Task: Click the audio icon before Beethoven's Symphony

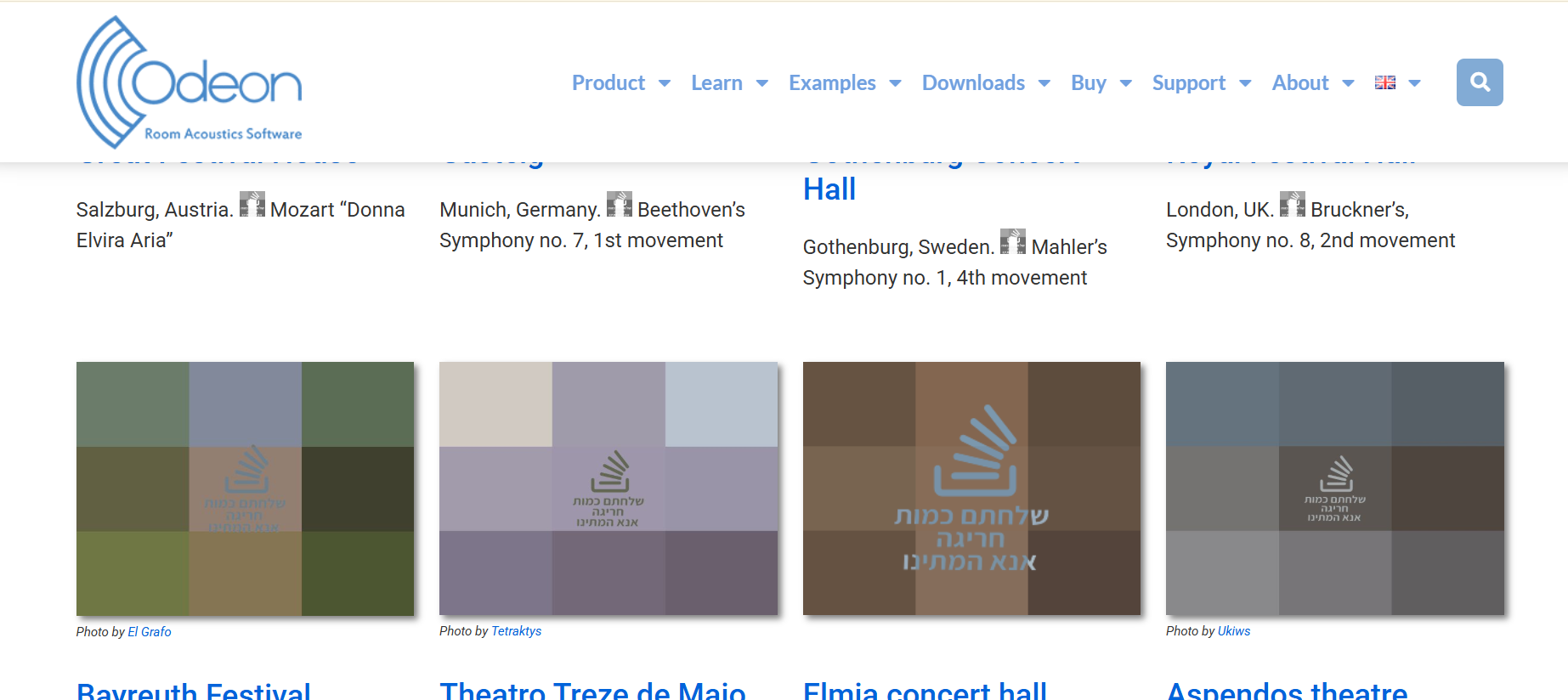Action: tap(619, 205)
